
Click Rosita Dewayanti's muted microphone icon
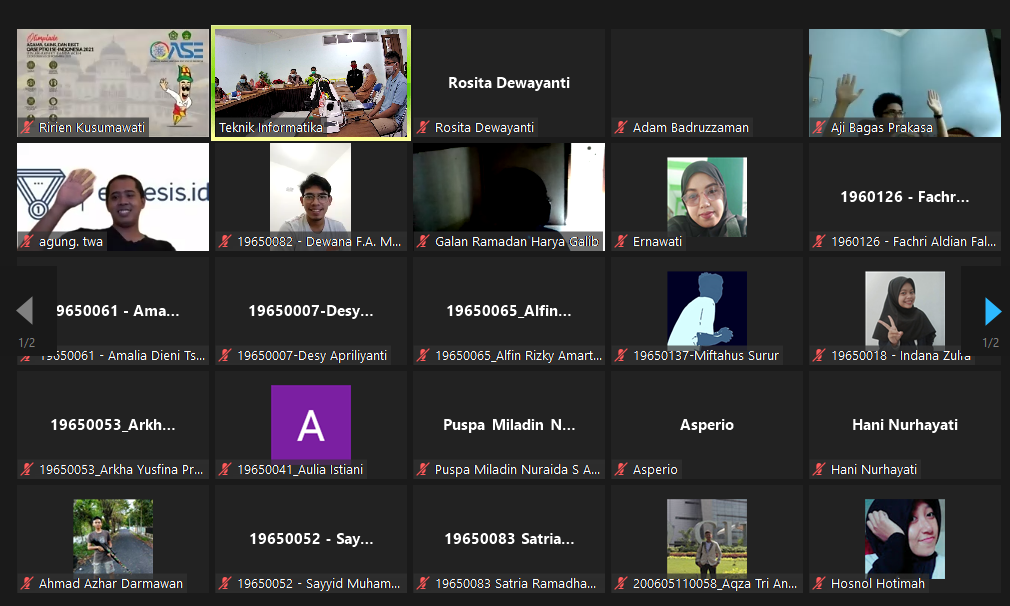tap(423, 128)
